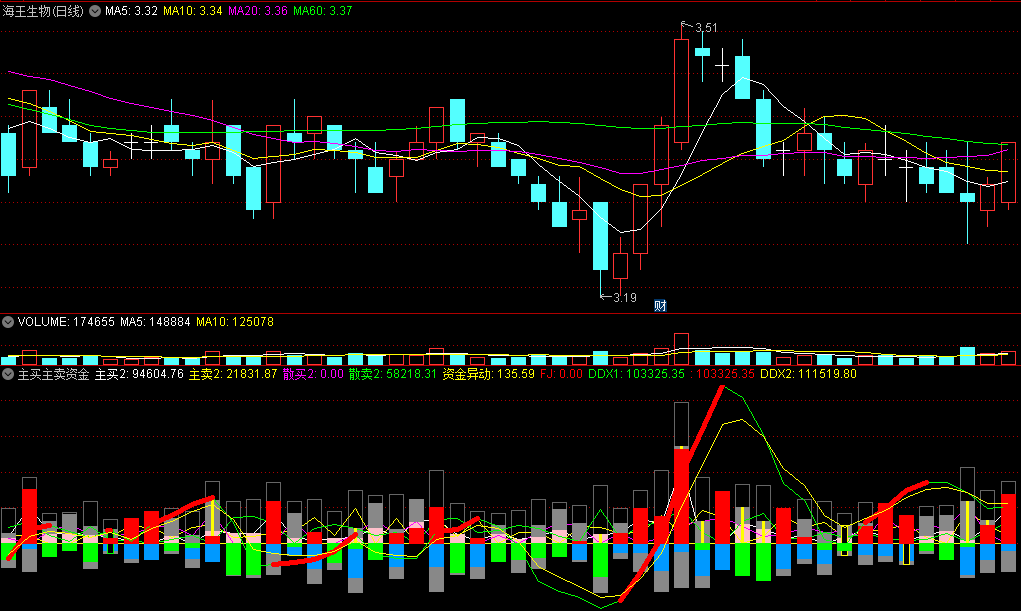Click the MA10: 3.34 label
1021x611 pixels.
point(193,11)
